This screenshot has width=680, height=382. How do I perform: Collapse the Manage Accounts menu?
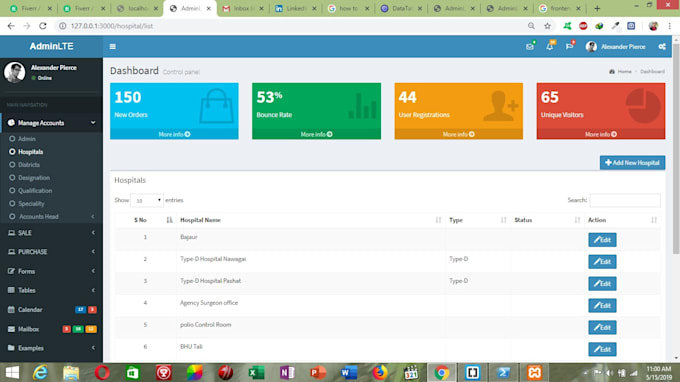click(x=51, y=123)
